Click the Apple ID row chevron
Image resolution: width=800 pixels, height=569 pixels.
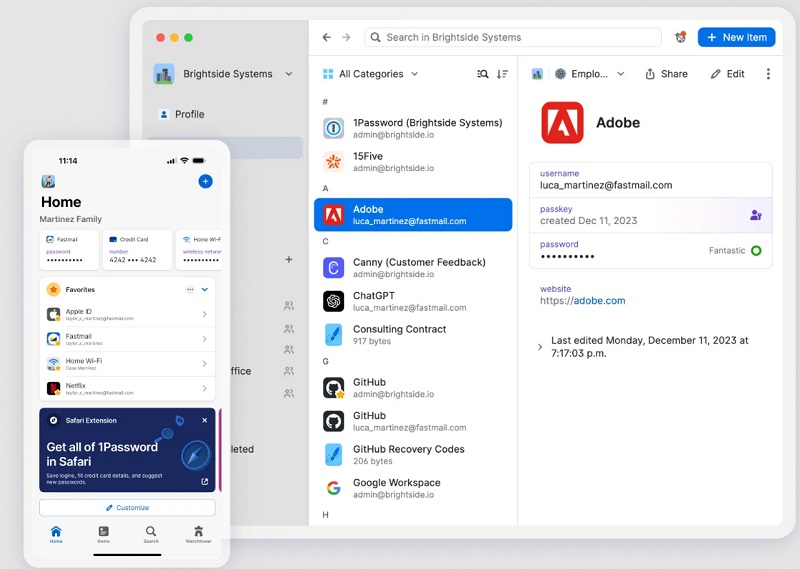coord(205,314)
